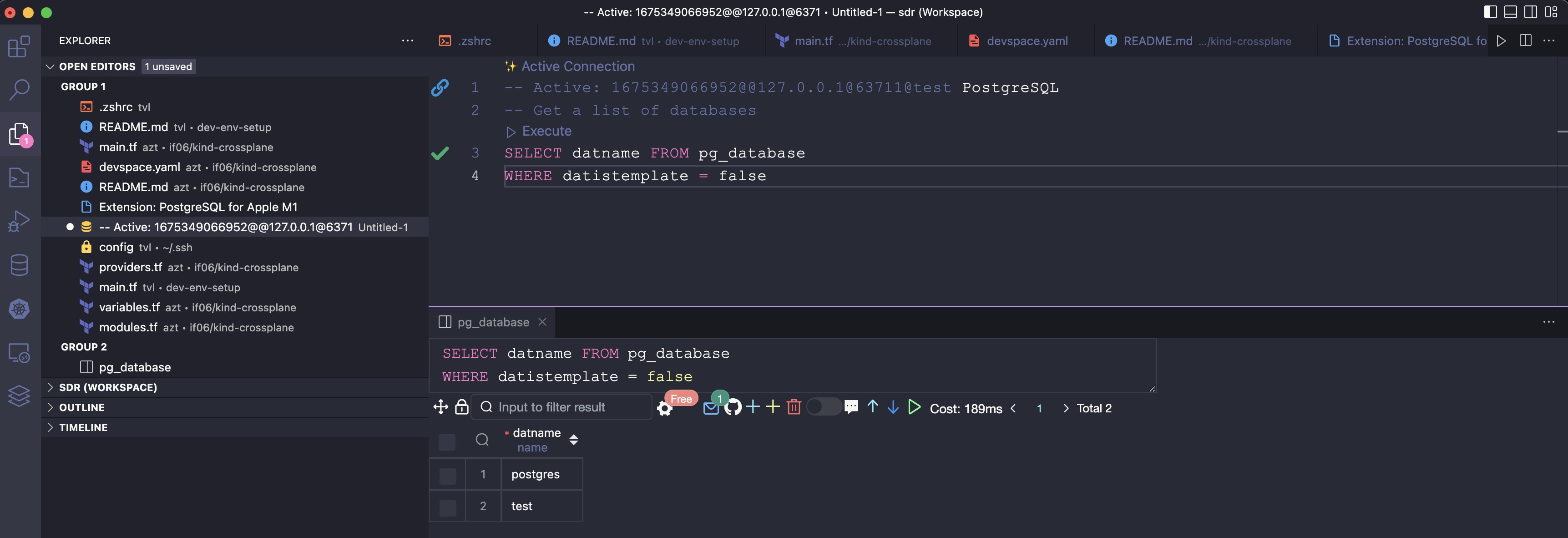
Task: Click the active connection anchor icon
Action: pyautogui.click(x=441, y=87)
